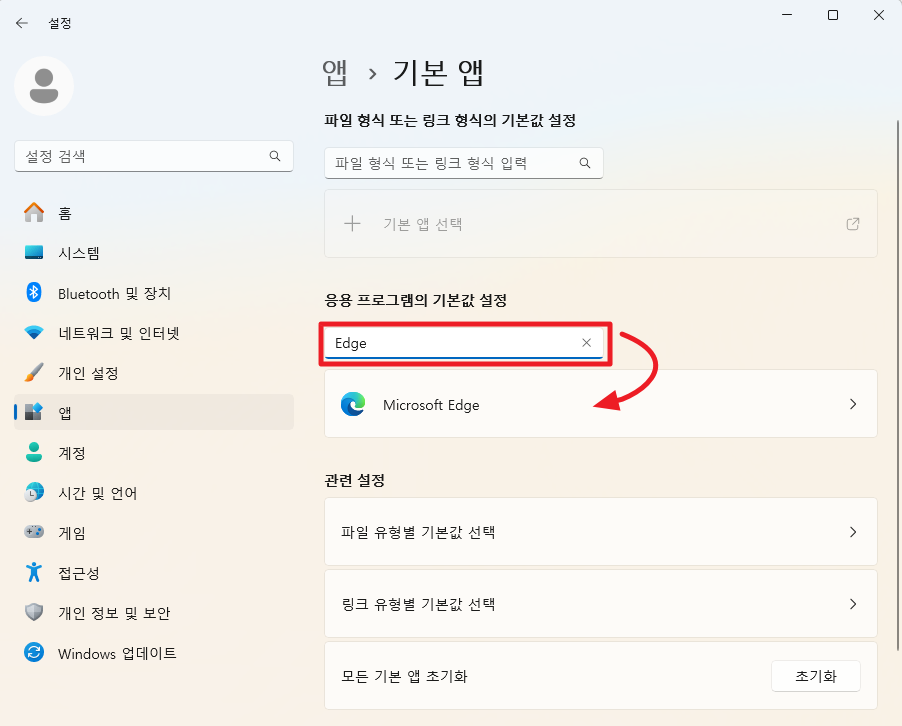
Task: Open 개인 정보 및 보안 via the shield icon
Action: point(32,613)
